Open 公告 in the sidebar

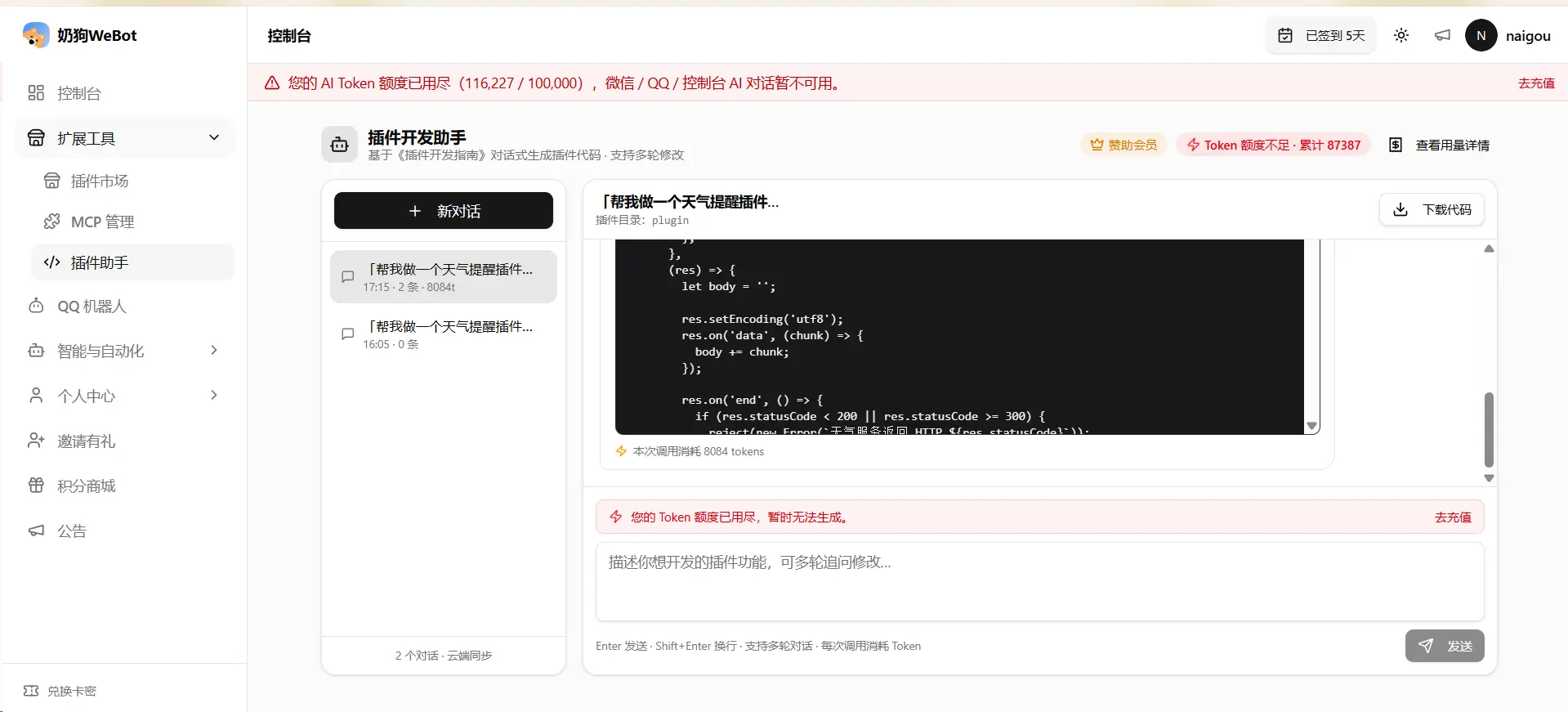tap(124, 531)
